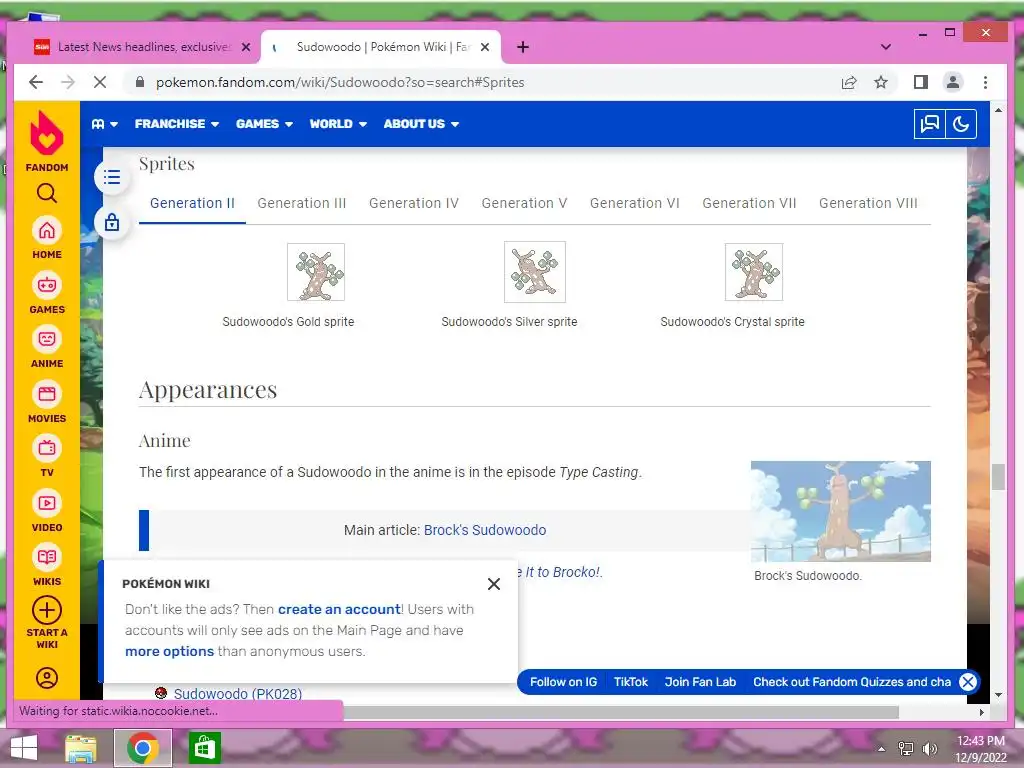Open the Brock's Sudowoodo anime image
Viewport: 1024px width, 768px height.
[840, 511]
